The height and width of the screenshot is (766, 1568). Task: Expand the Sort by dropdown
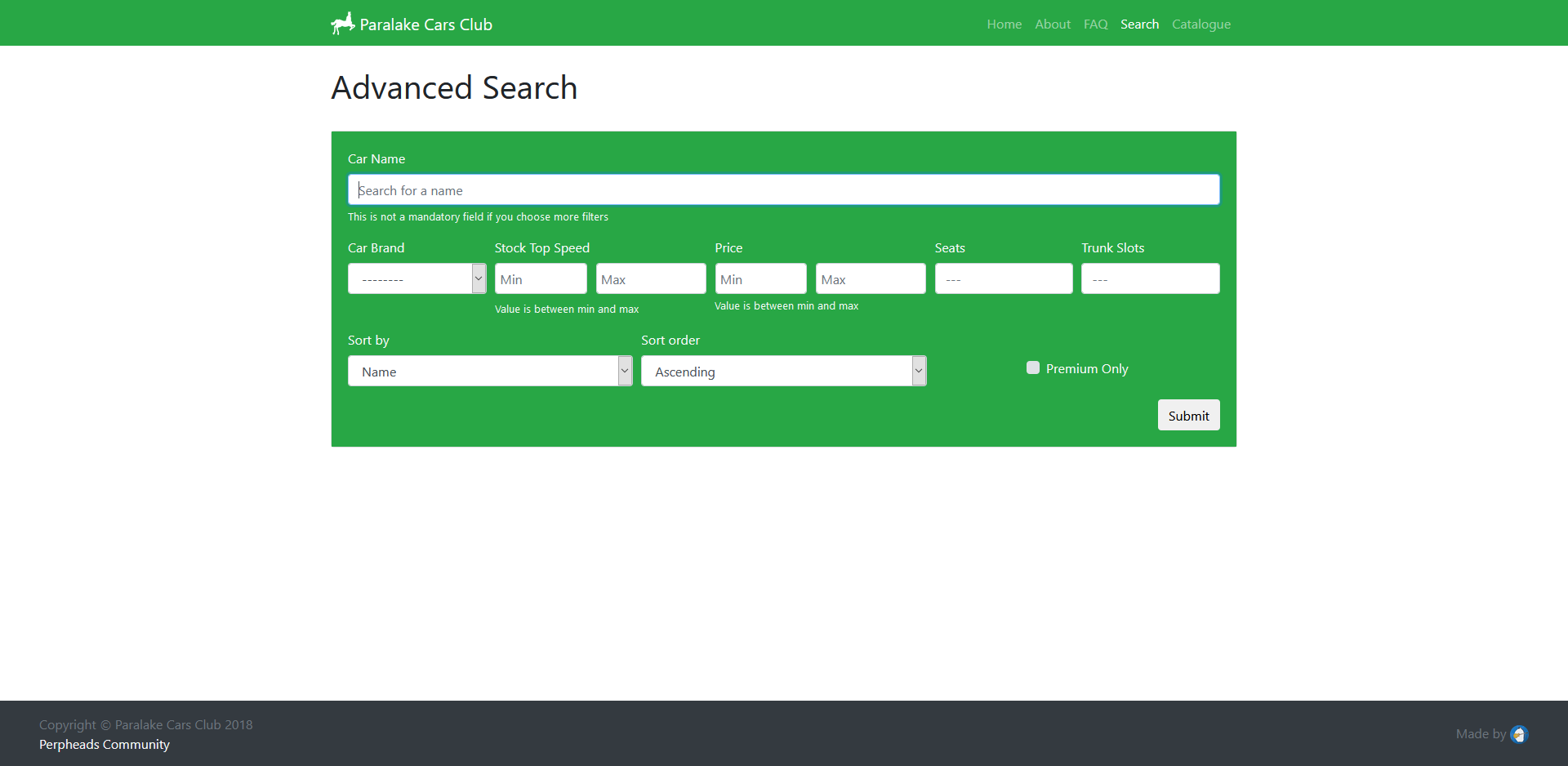[x=490, y=371]
